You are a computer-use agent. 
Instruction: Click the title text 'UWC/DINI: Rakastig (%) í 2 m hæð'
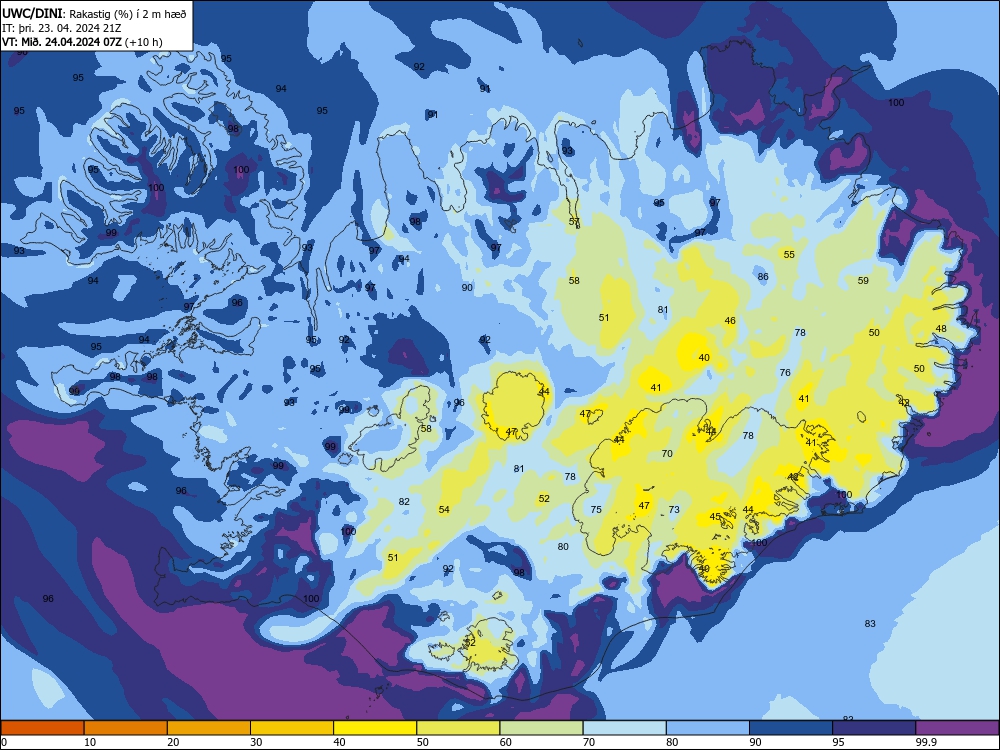tap(94, 13)
